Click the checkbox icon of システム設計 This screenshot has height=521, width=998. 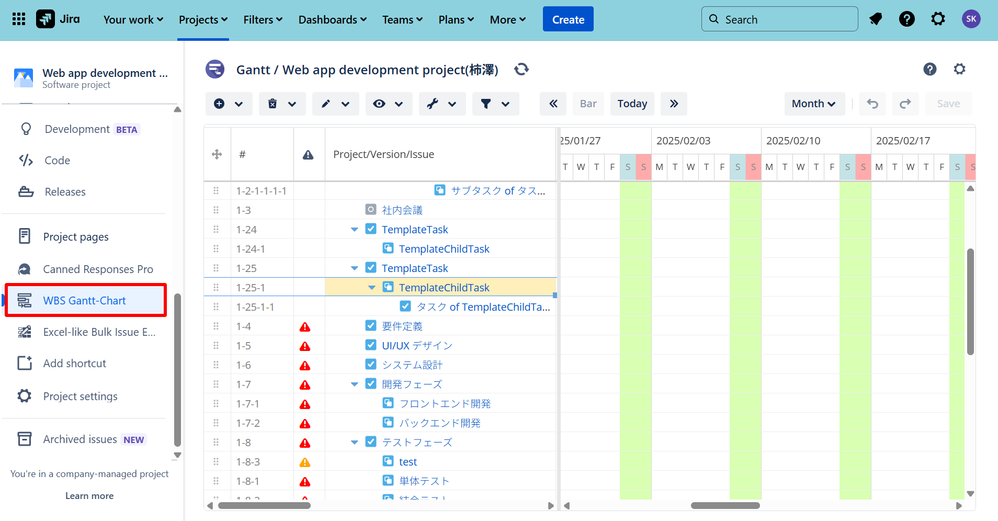[x=371, y=365]
